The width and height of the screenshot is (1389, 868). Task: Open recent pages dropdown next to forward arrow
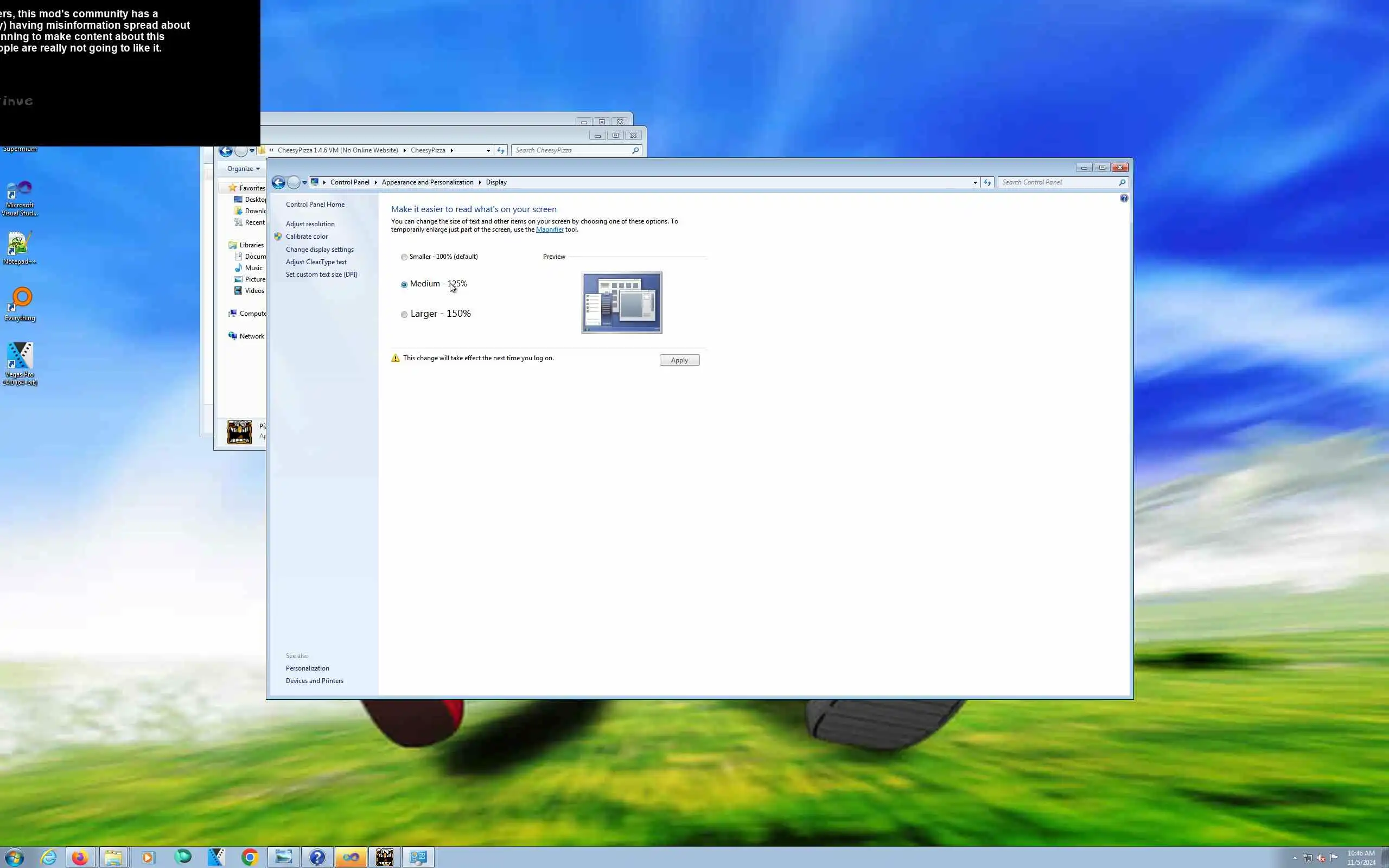(305, 183)
